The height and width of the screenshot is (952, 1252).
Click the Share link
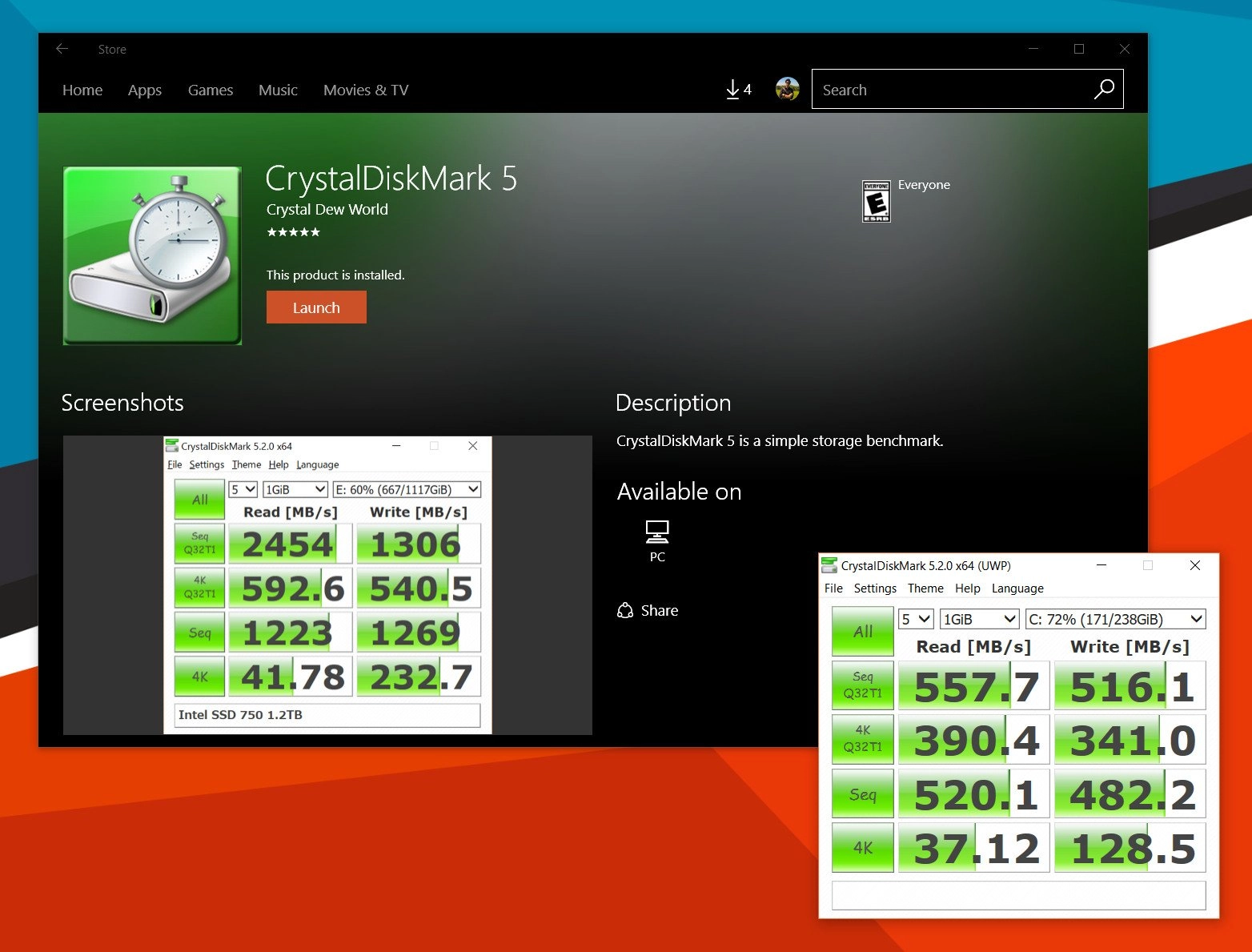pyautogui.click(x=660, y=611)
